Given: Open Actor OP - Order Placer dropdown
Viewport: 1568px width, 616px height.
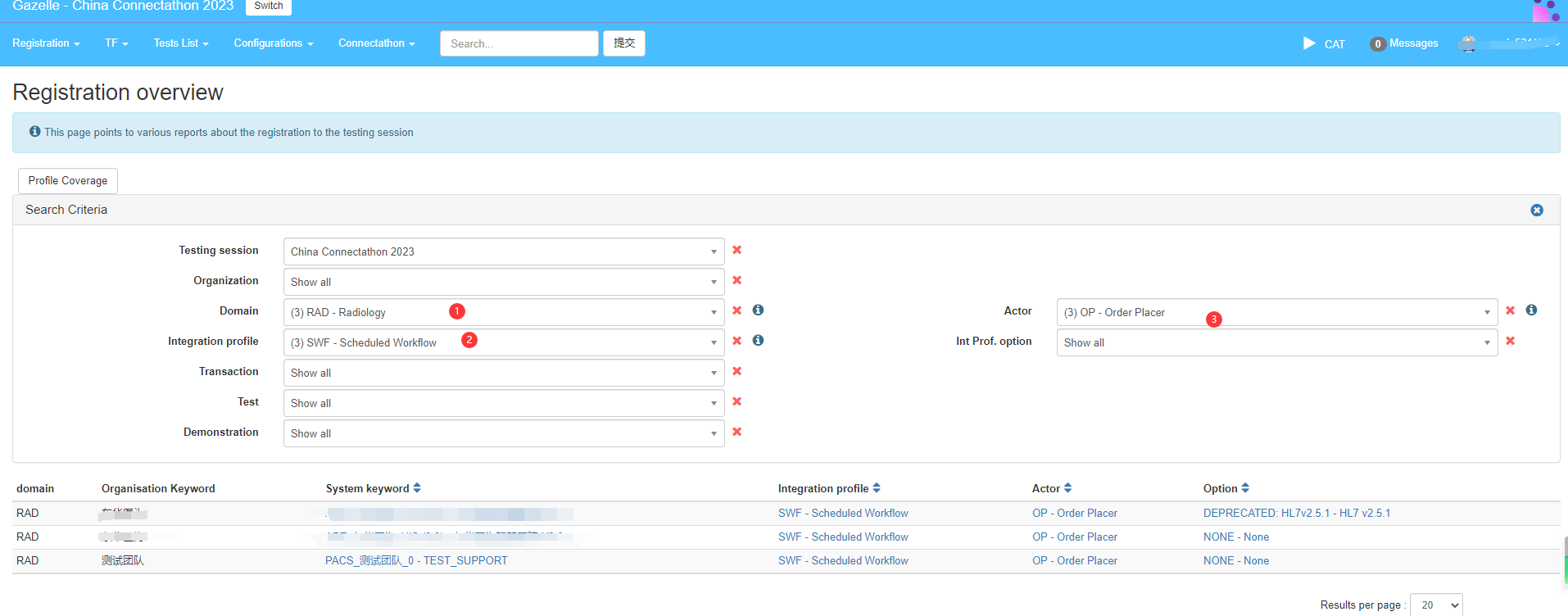Looking at the screenshot, I should click(1277, 312).
